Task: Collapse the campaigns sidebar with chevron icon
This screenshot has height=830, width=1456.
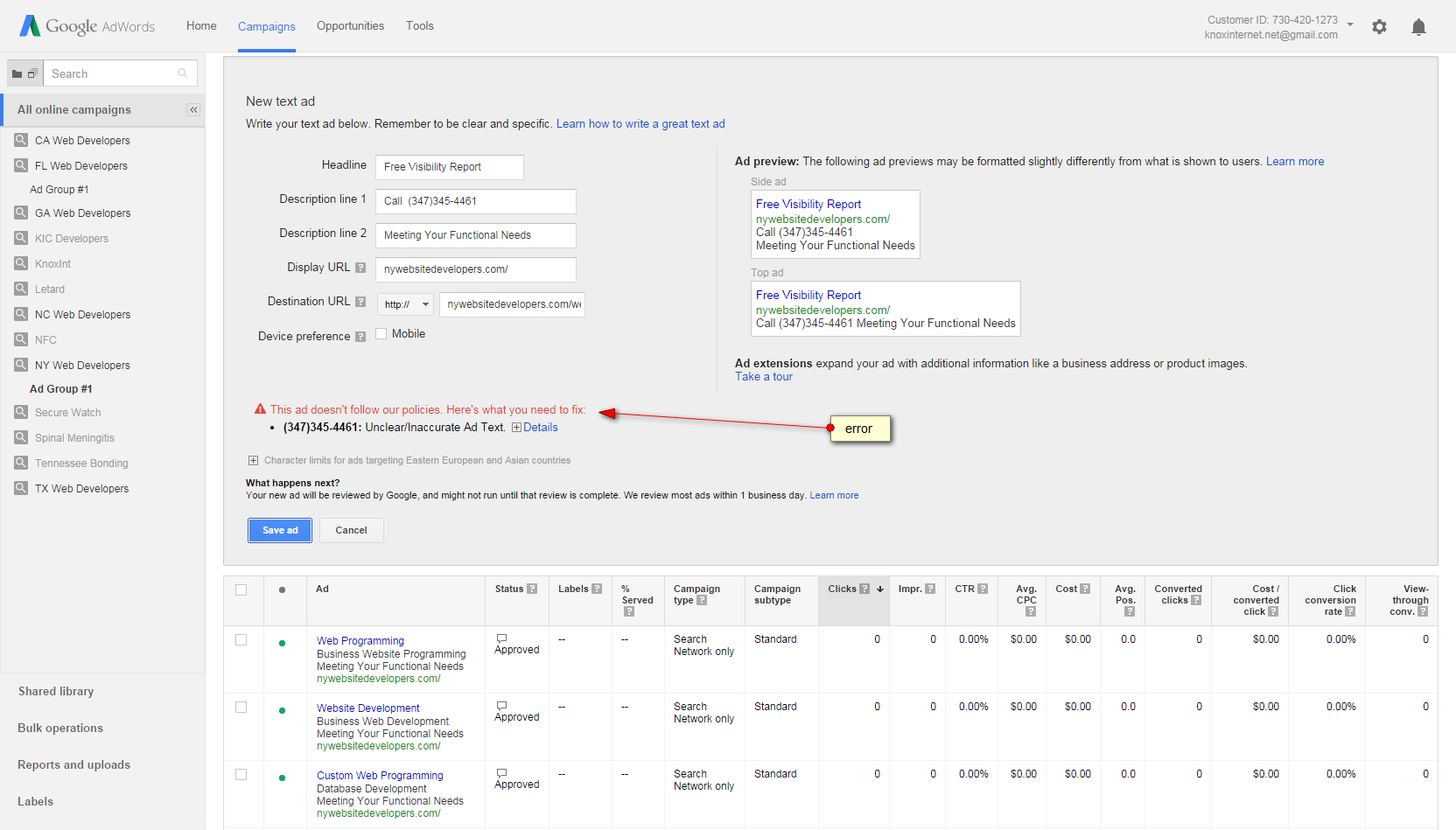Action: coord(193,110)
